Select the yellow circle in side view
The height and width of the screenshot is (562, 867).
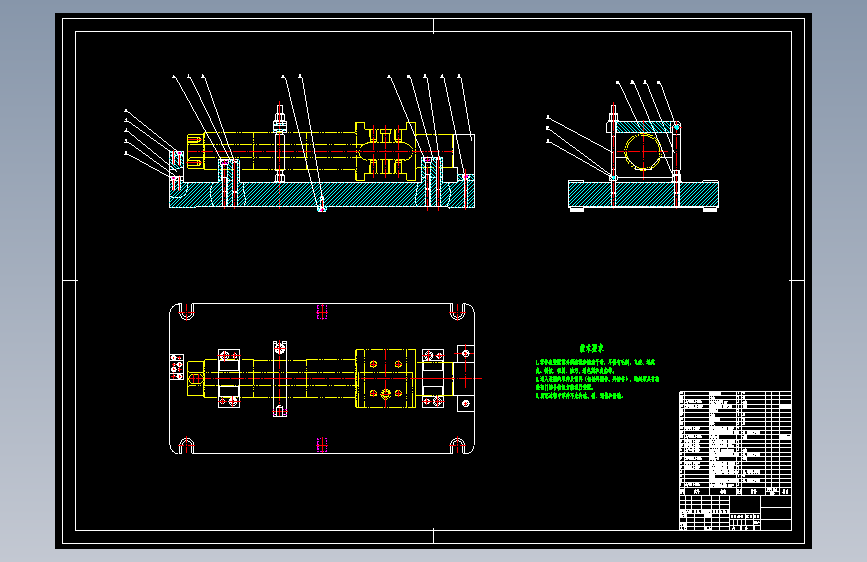643,151
